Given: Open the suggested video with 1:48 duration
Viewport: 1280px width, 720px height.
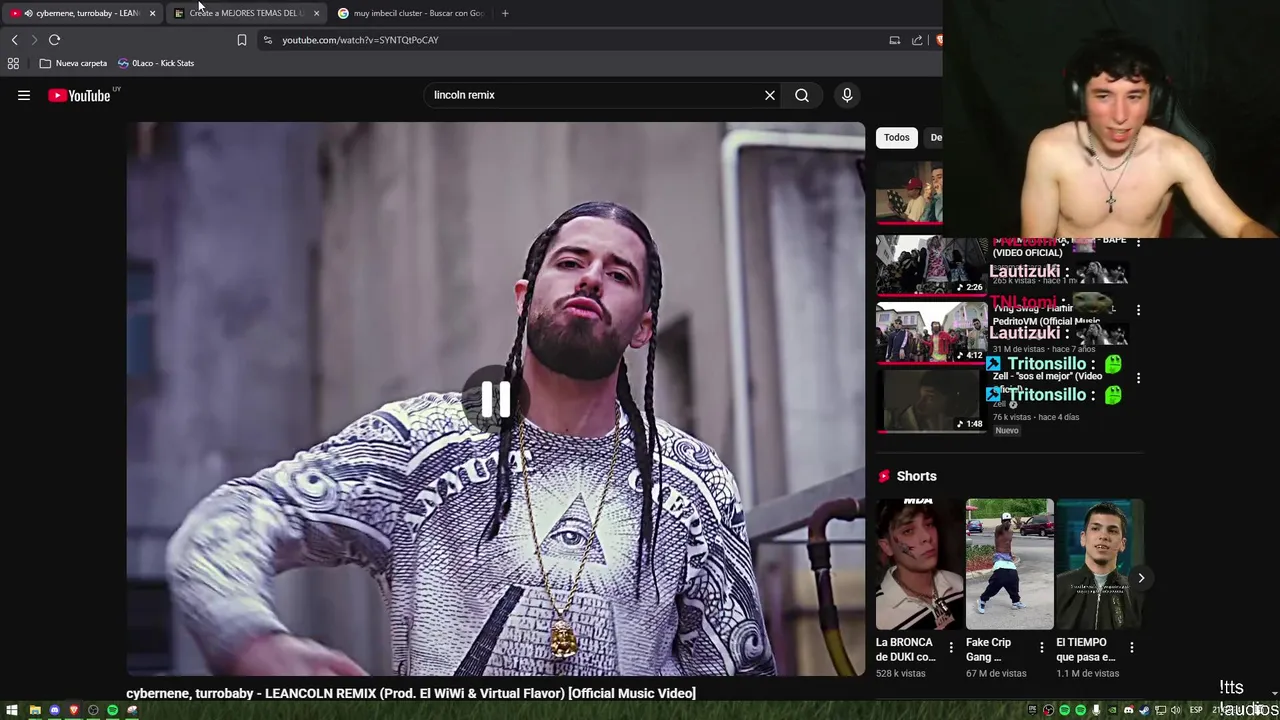Looking at the screenshot, I should coord(931,401).
